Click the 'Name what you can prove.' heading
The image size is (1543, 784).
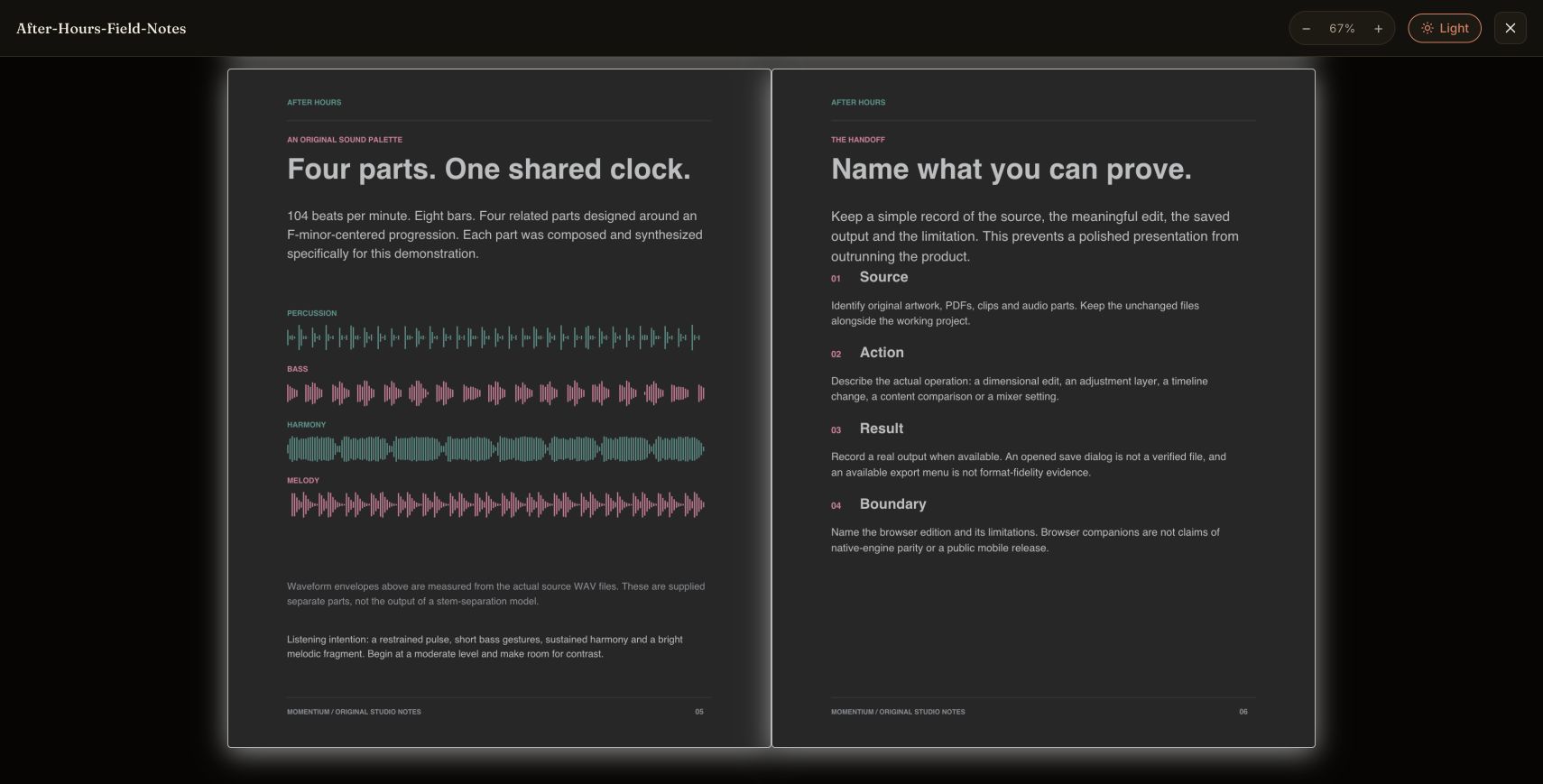tap(1012, 169)
